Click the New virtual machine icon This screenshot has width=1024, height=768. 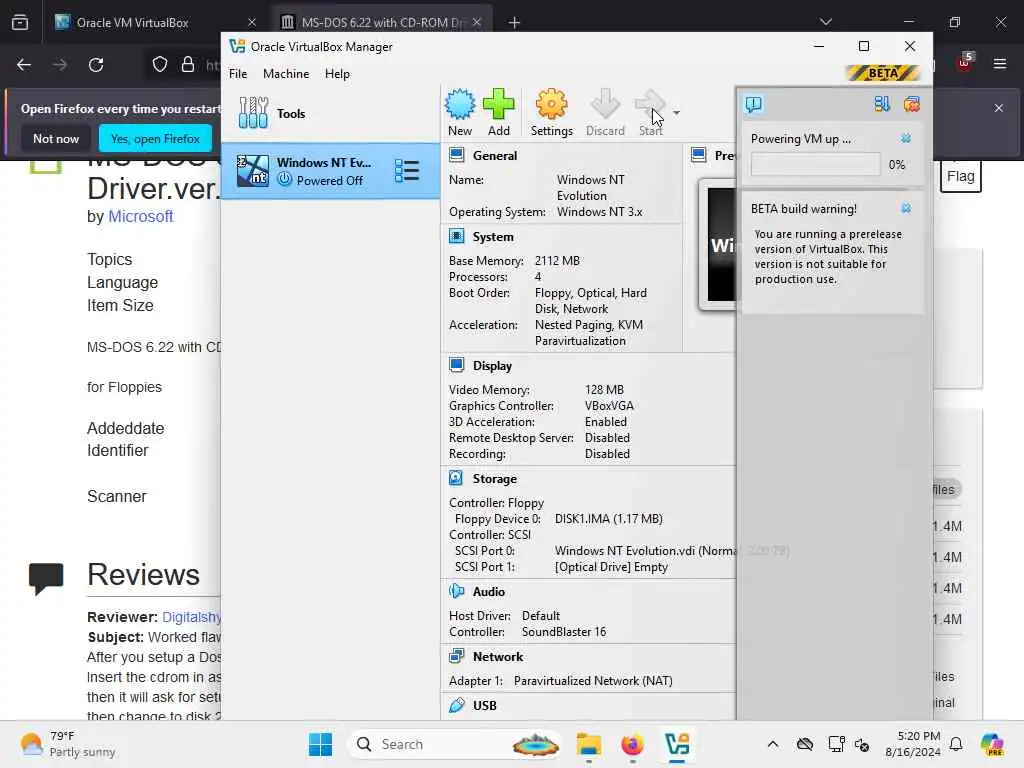tap(460, 104)
